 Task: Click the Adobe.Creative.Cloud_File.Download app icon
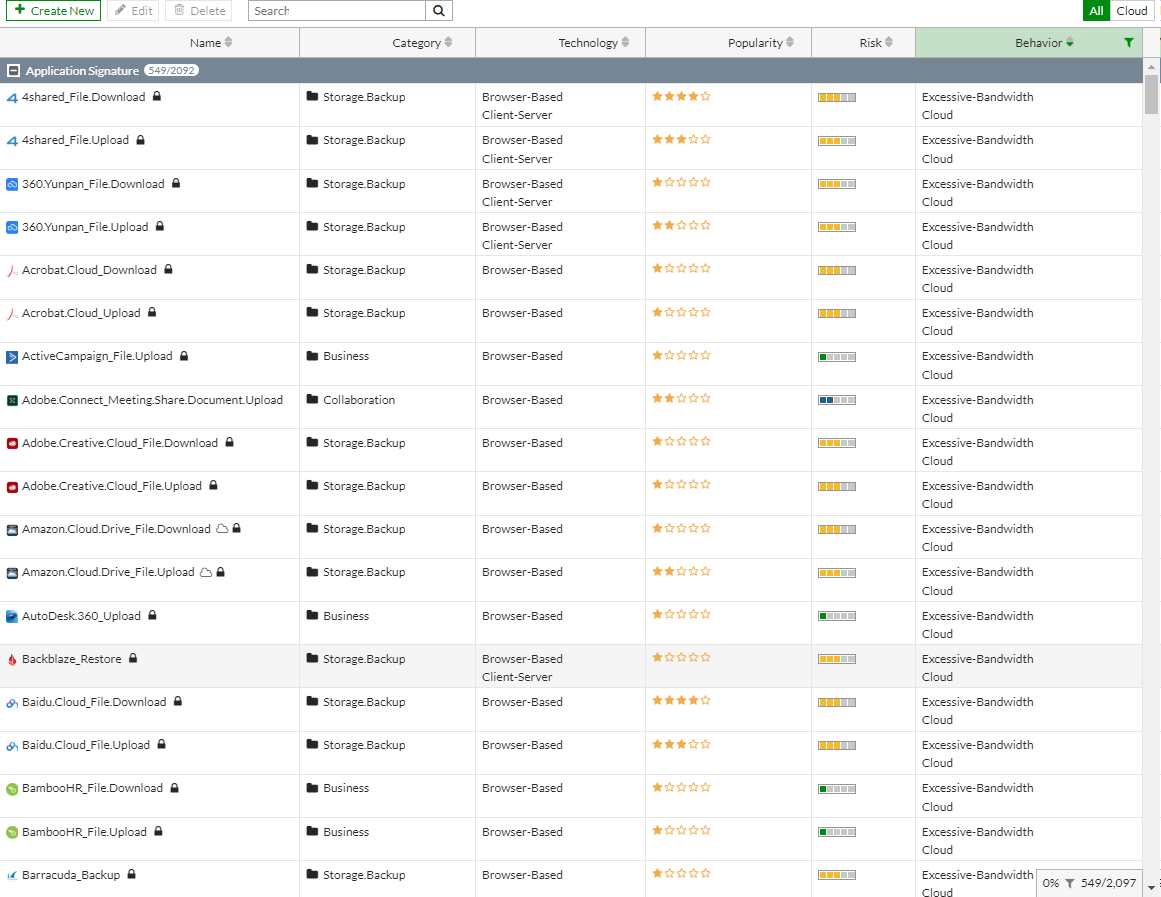click(x=12, y=444)
